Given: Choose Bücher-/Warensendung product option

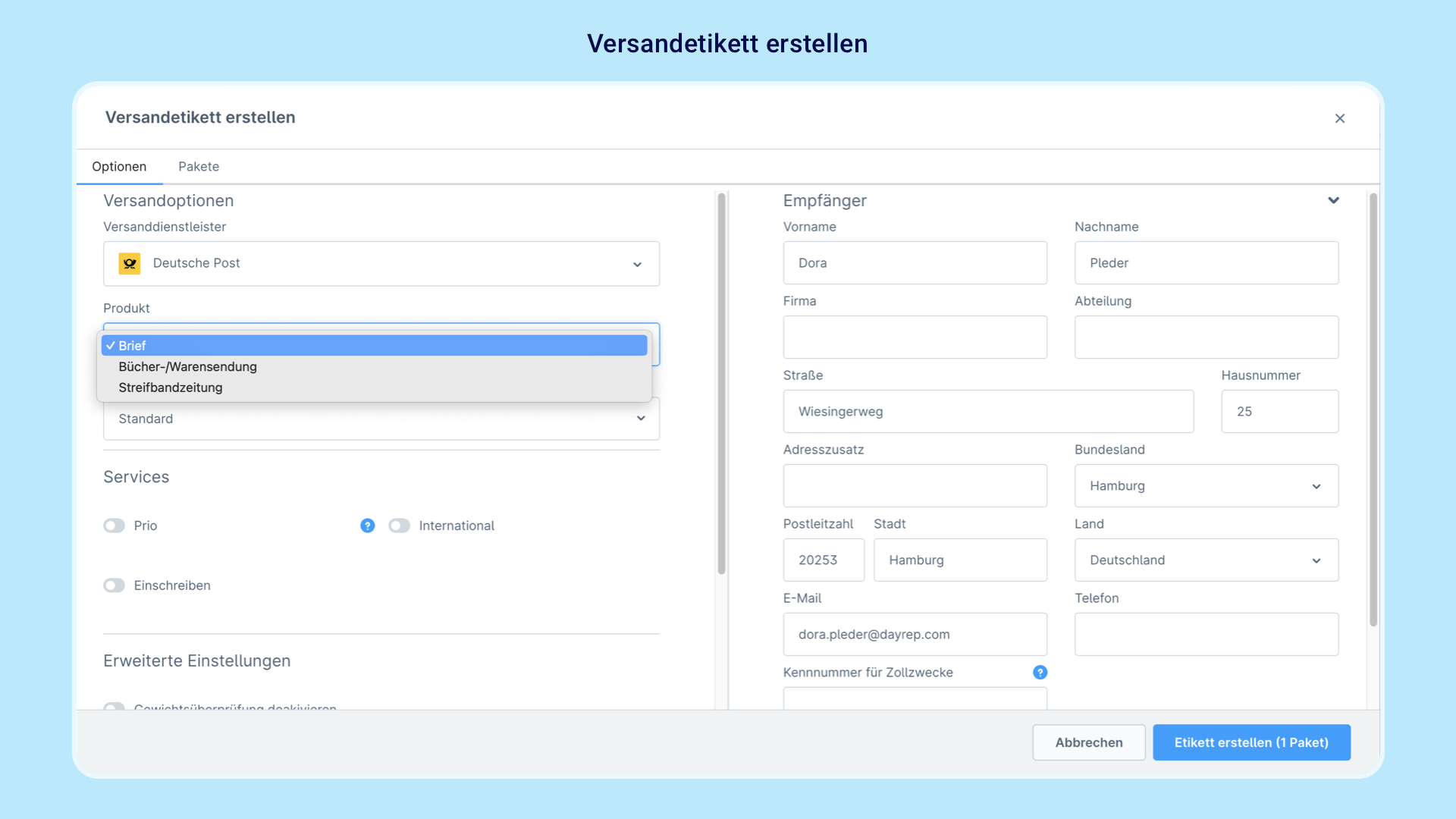Looking at the screenshot, I should tap(375, 366).
